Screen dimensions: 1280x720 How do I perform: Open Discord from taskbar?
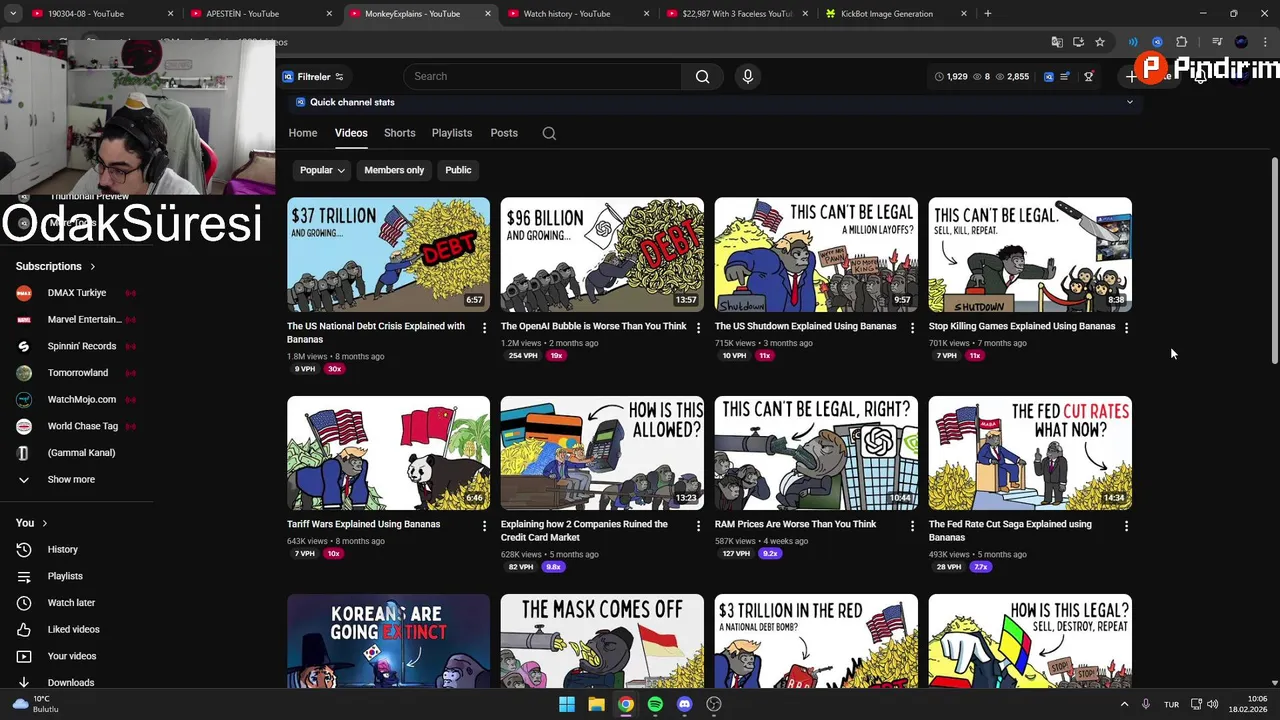[684, 704]
